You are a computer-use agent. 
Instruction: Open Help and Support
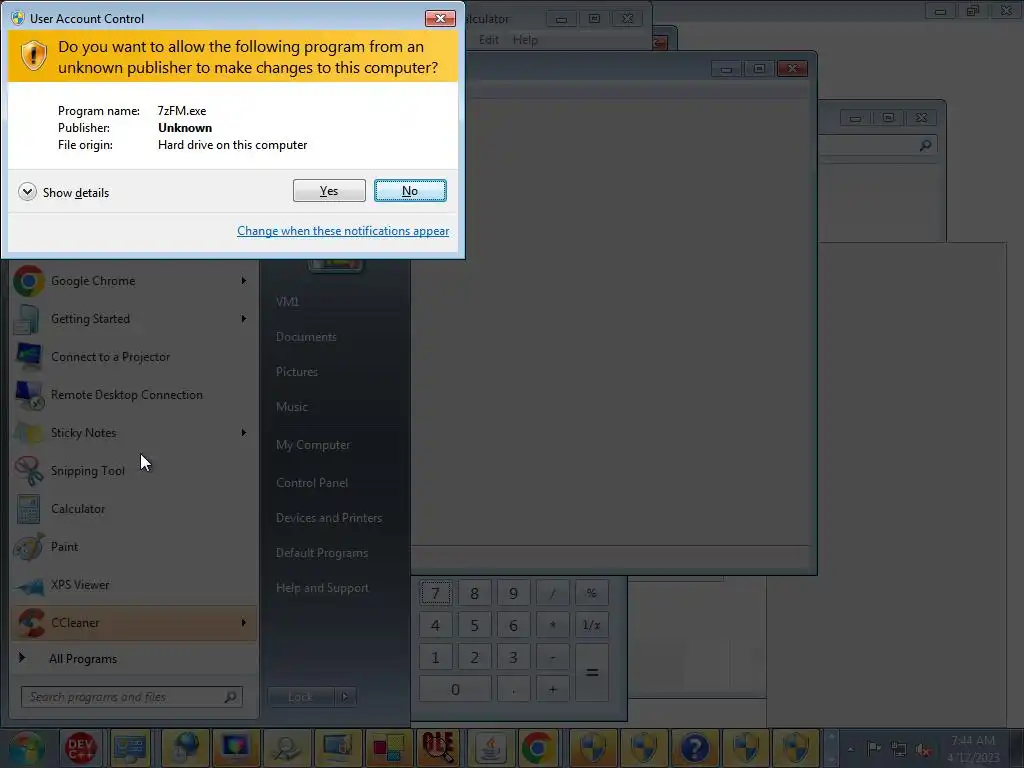(x=323, y=588)
